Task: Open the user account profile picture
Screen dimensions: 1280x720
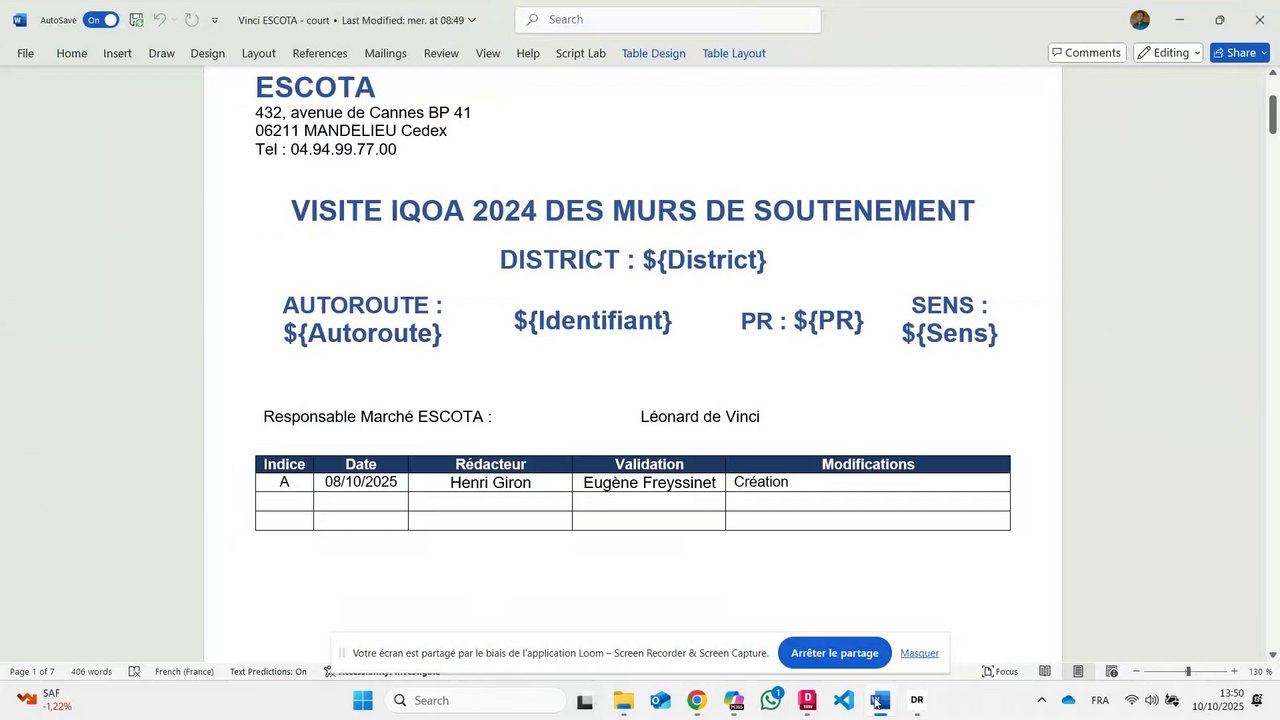Action: pyautogui.click(x=1140, y=20)
